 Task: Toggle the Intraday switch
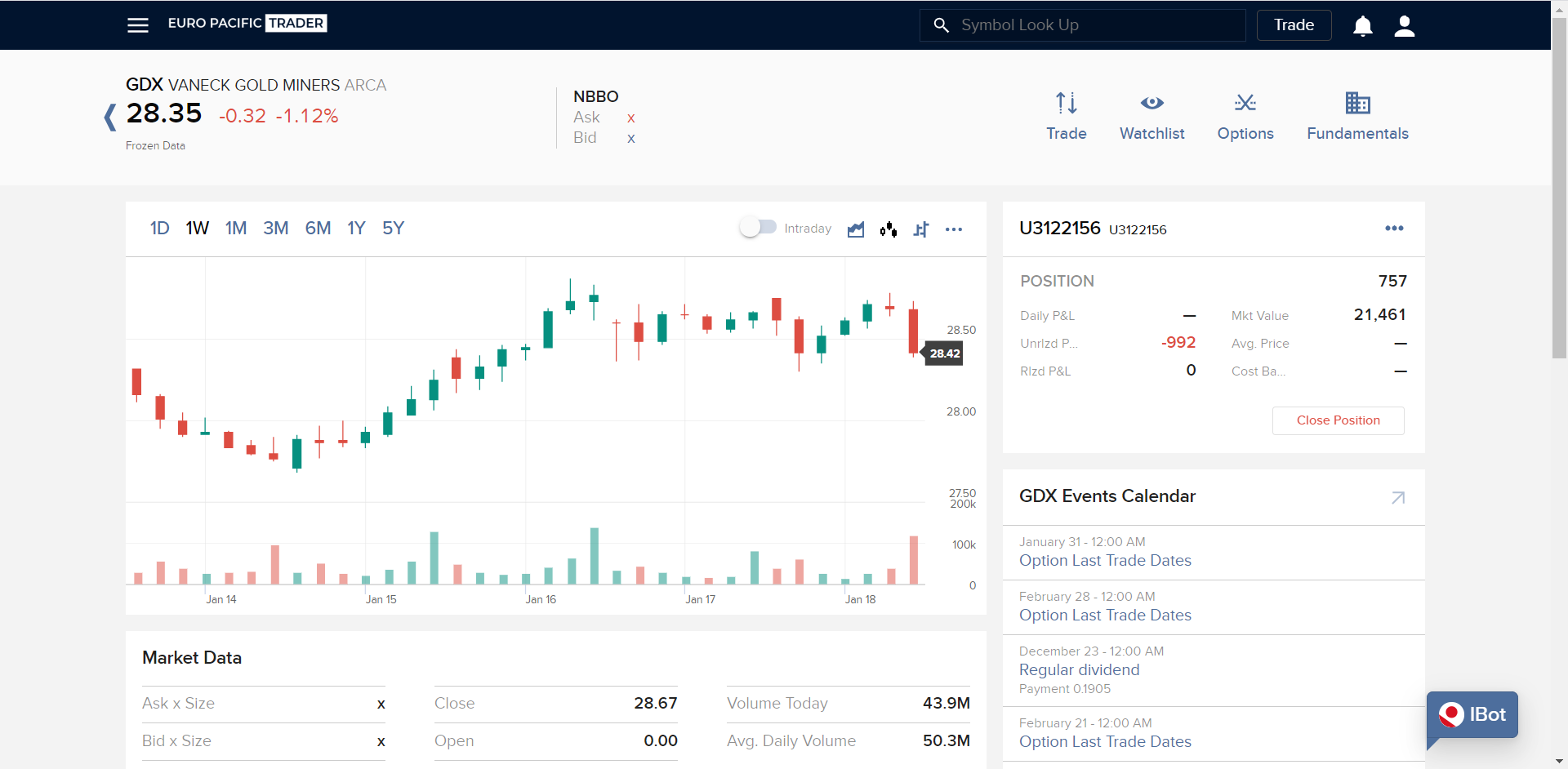[758, 228]
